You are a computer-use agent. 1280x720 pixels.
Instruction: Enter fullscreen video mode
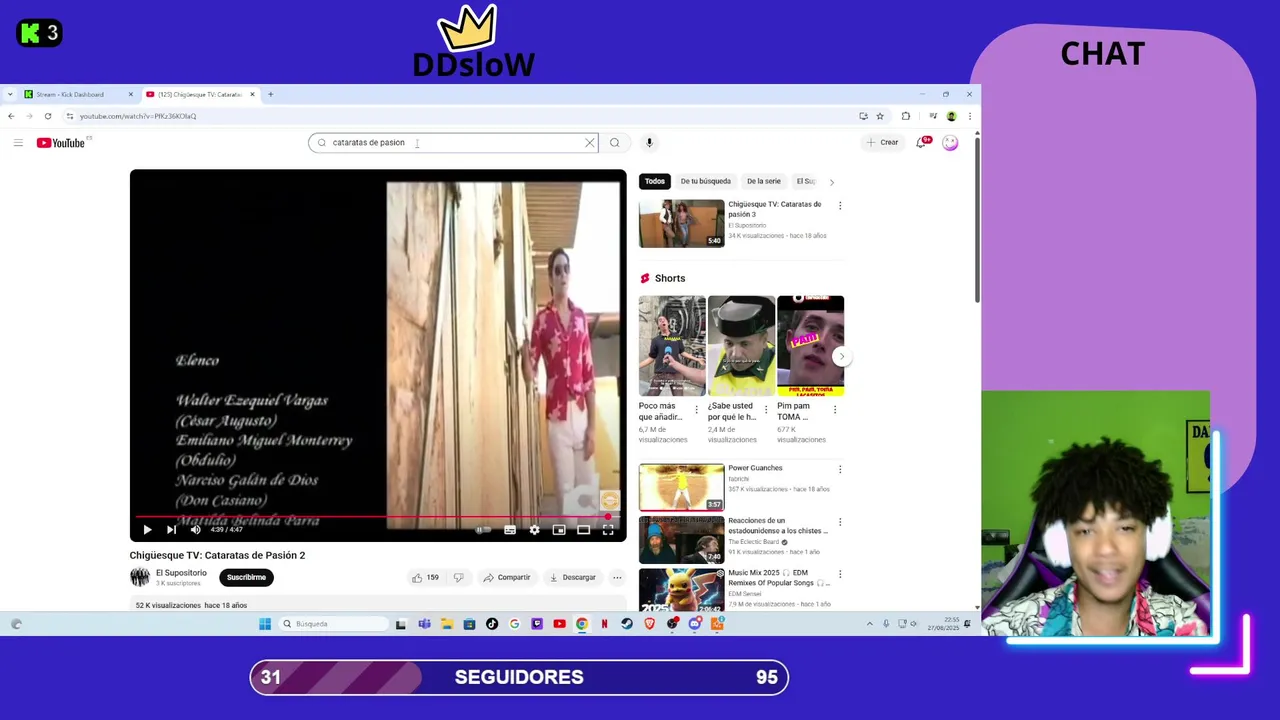[x=608, y=530]
